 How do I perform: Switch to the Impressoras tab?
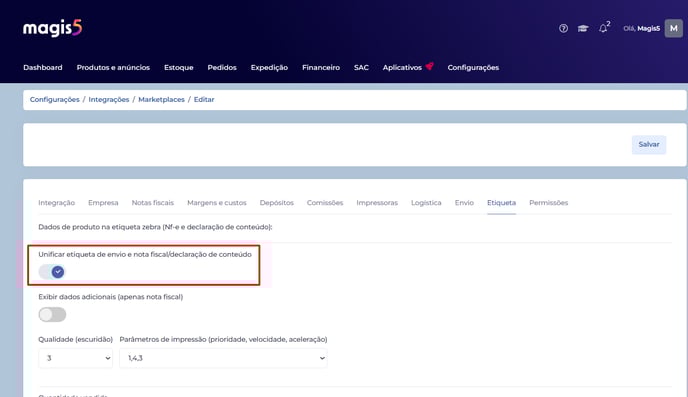click(x=377, y=203)
